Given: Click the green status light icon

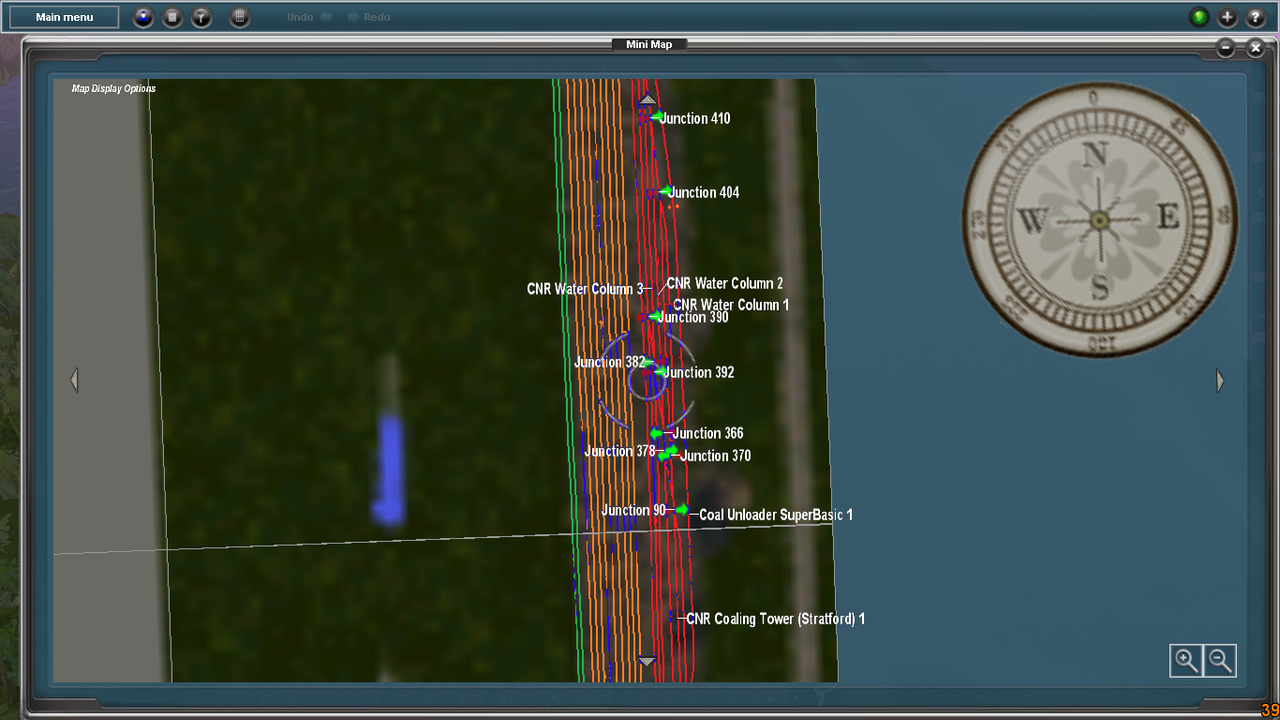Looking at the screenshot, I should tap(1199, 17).
